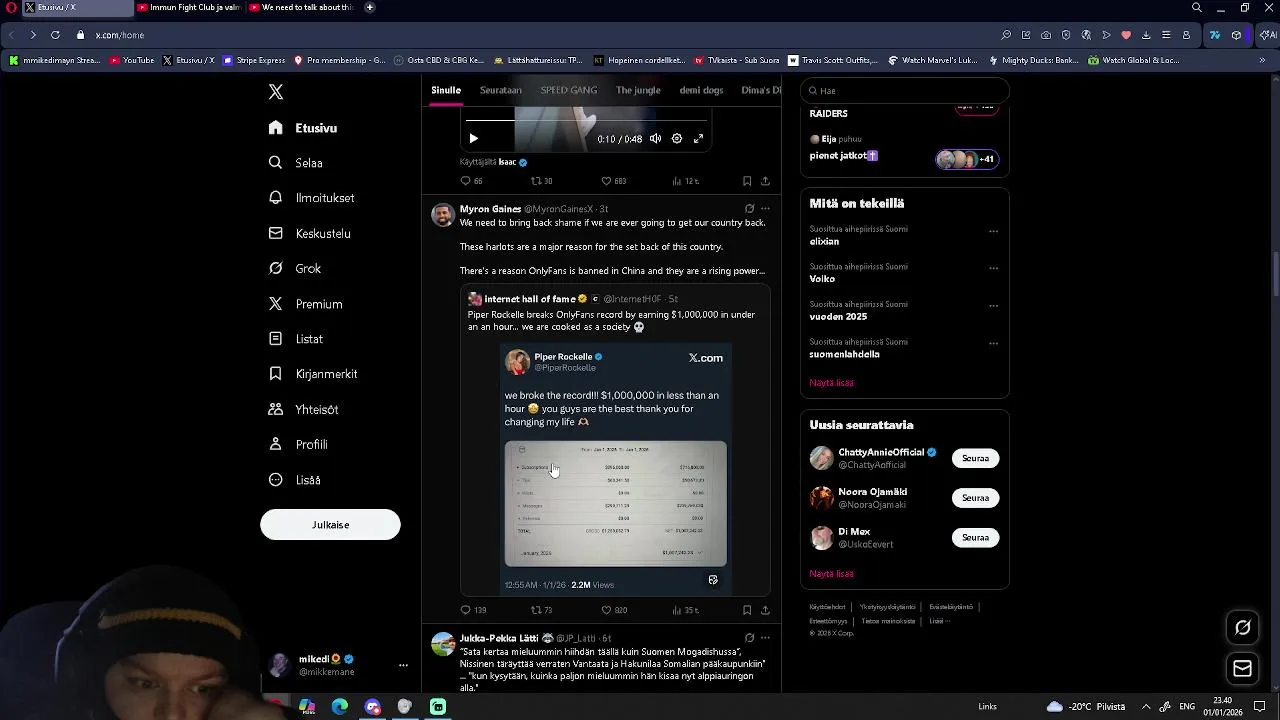The width and height of the screenshot is (1280, 720).
Task: Like Myron Gaines post with 920 likes
Action: point(613,610)
